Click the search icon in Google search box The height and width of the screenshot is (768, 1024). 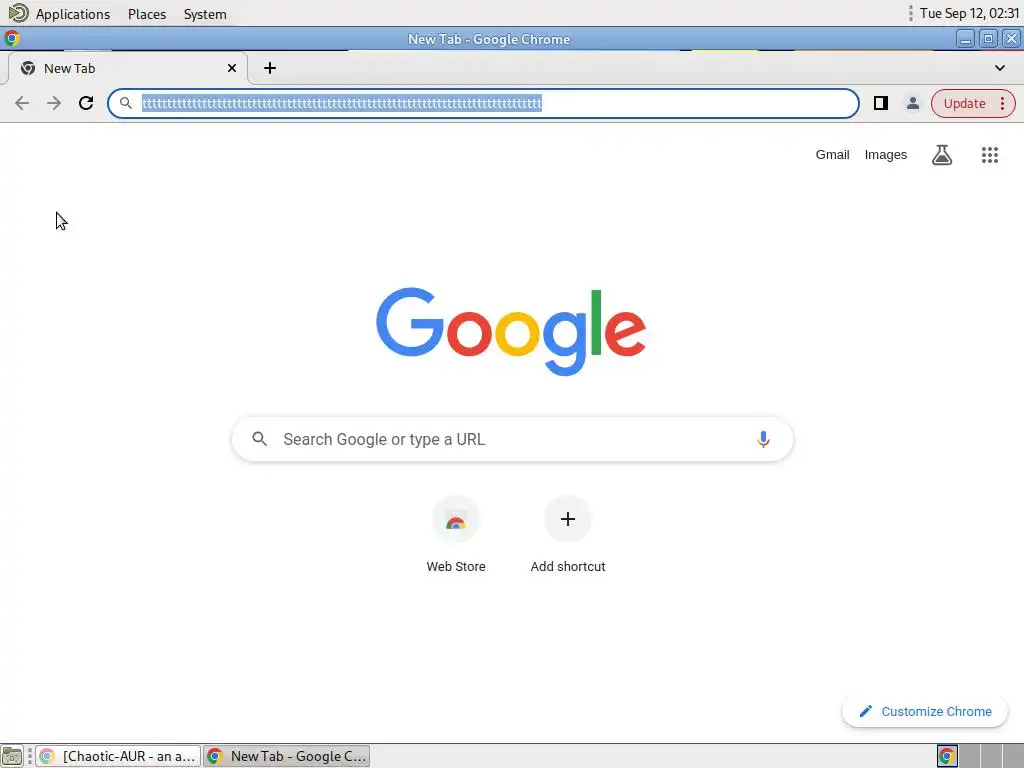pyautogui.click(x=259, y=440)
